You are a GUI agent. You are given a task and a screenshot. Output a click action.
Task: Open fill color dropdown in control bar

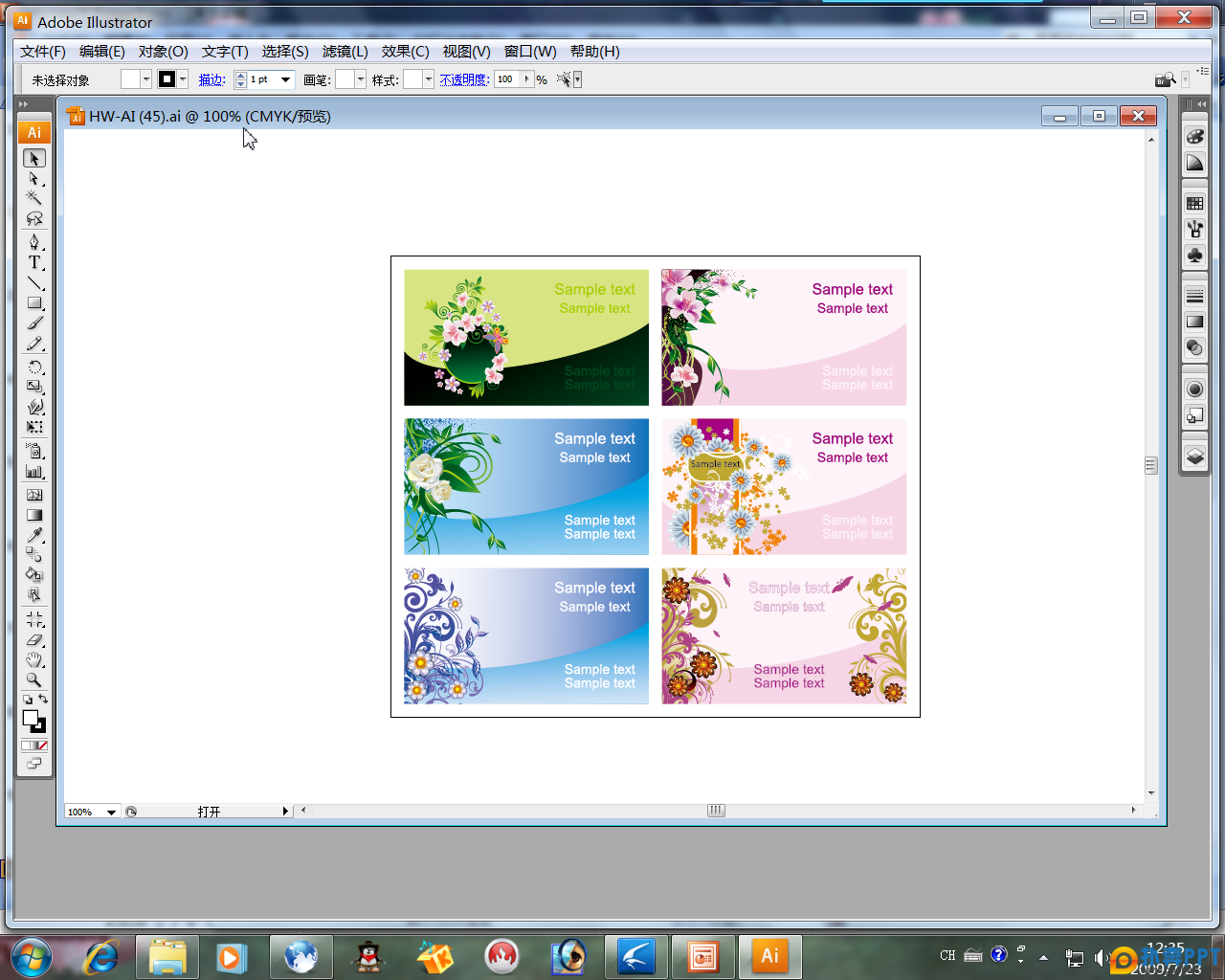point(146,79)
